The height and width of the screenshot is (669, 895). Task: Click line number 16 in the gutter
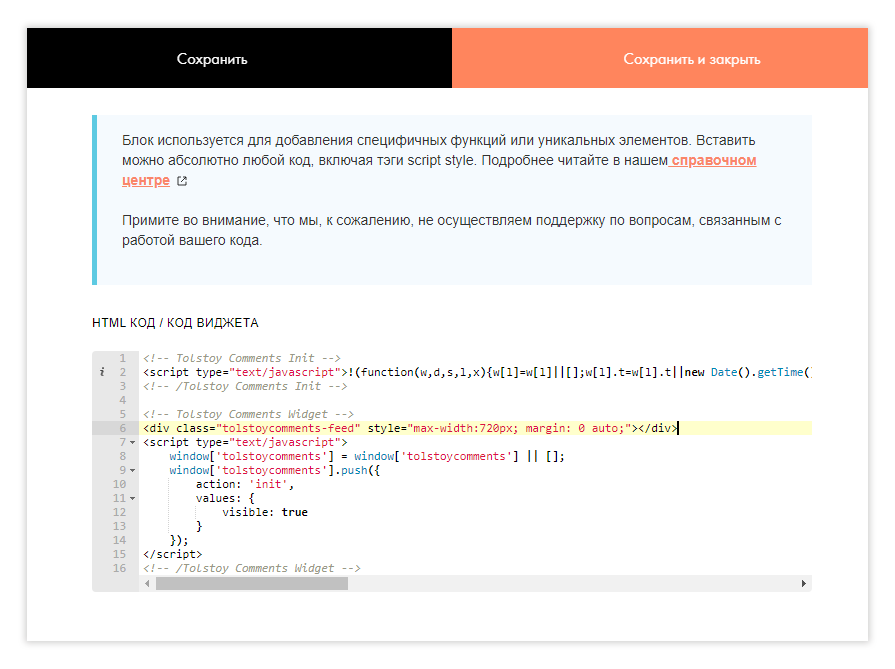119,569
